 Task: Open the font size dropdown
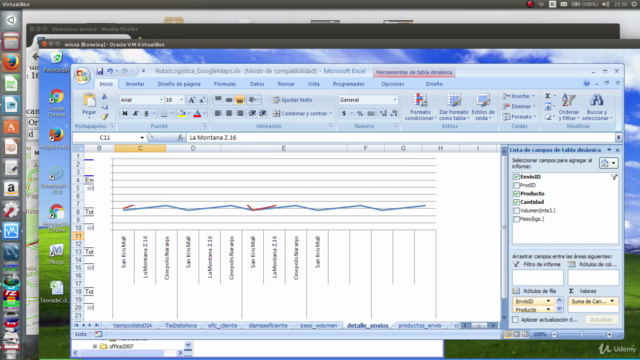pyautogui.click(x=181, y=100)
